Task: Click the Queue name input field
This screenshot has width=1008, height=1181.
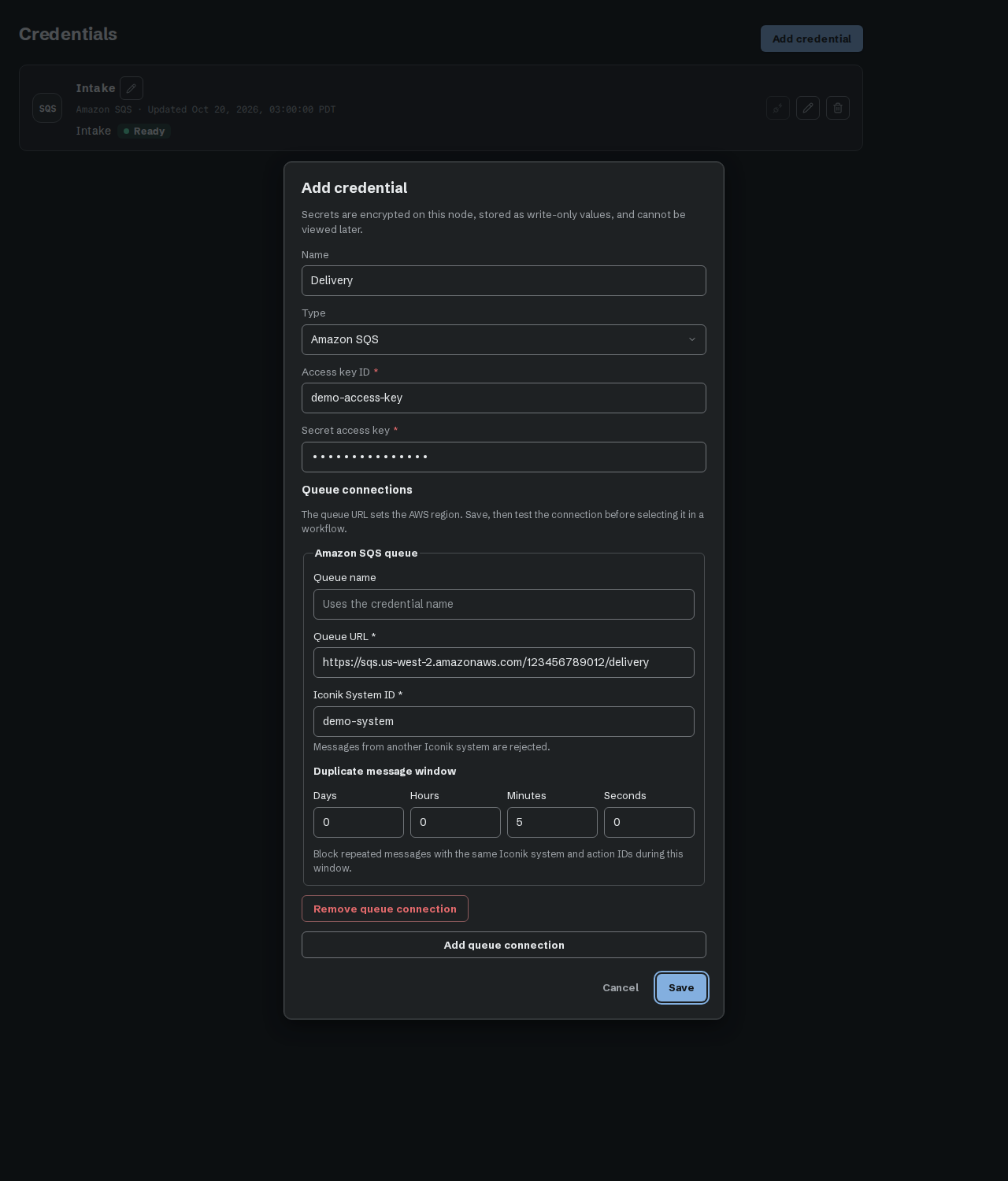Action: pos(504,604)
